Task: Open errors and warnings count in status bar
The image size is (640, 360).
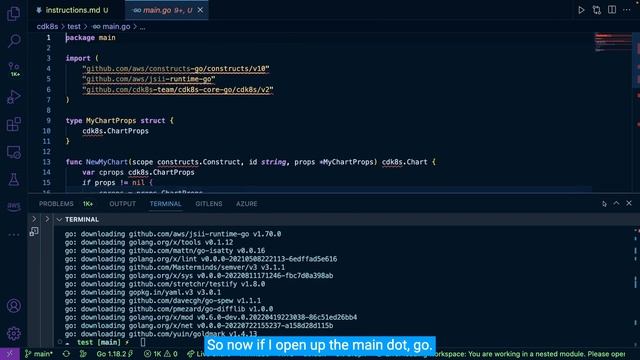Action: (x=161, y=354)
